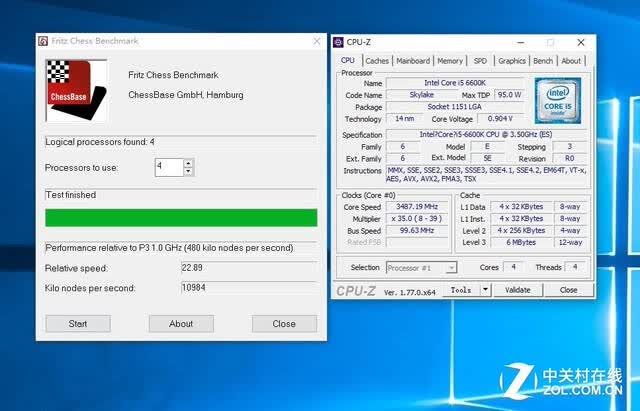Increase processors to use with up arrow
Viewport: 640px width, 411px height.
click(188, 163)
